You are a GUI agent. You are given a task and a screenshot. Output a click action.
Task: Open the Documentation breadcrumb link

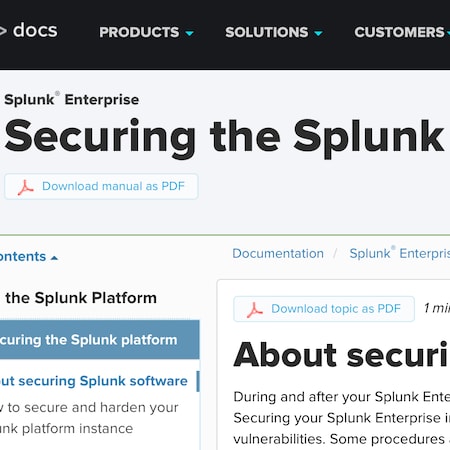(278, 254)
